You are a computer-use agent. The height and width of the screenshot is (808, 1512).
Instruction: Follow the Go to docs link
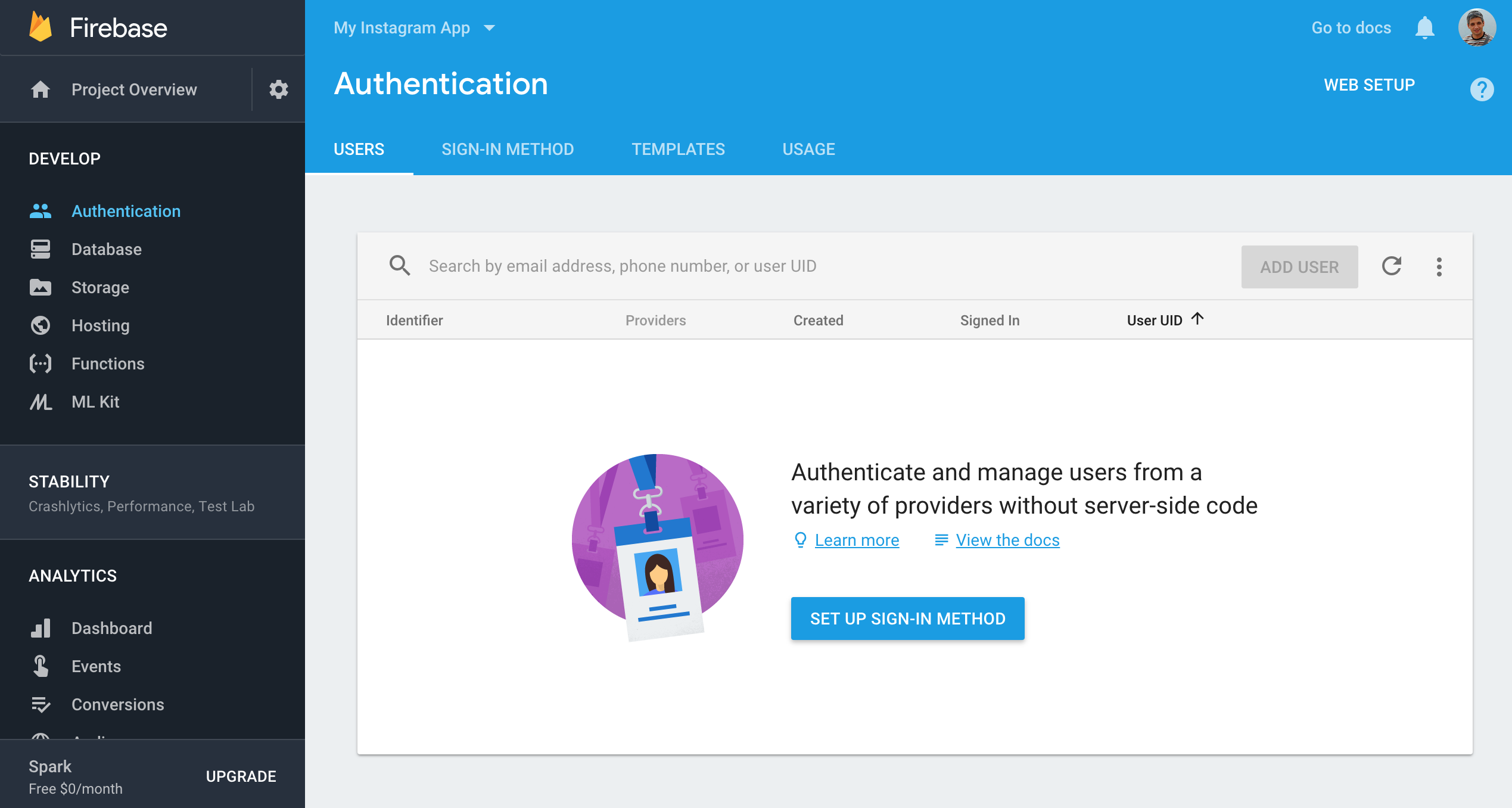(1351, 28)
